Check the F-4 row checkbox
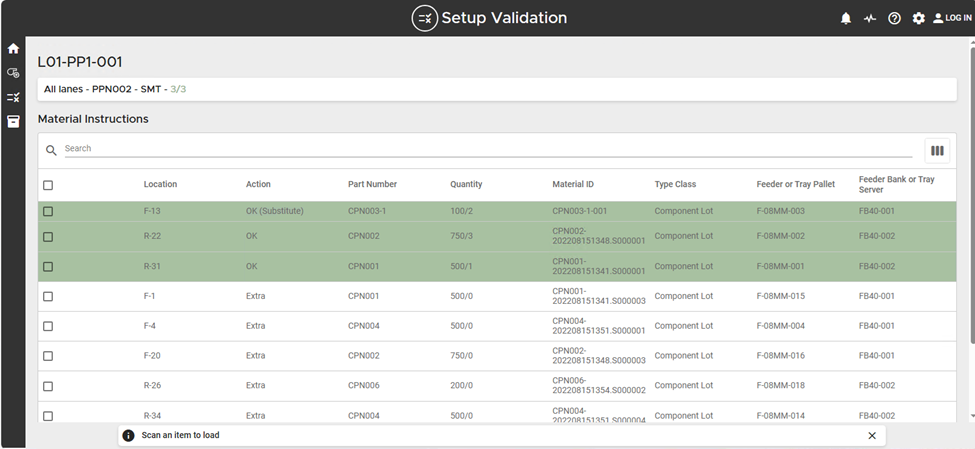 (48, 326)
